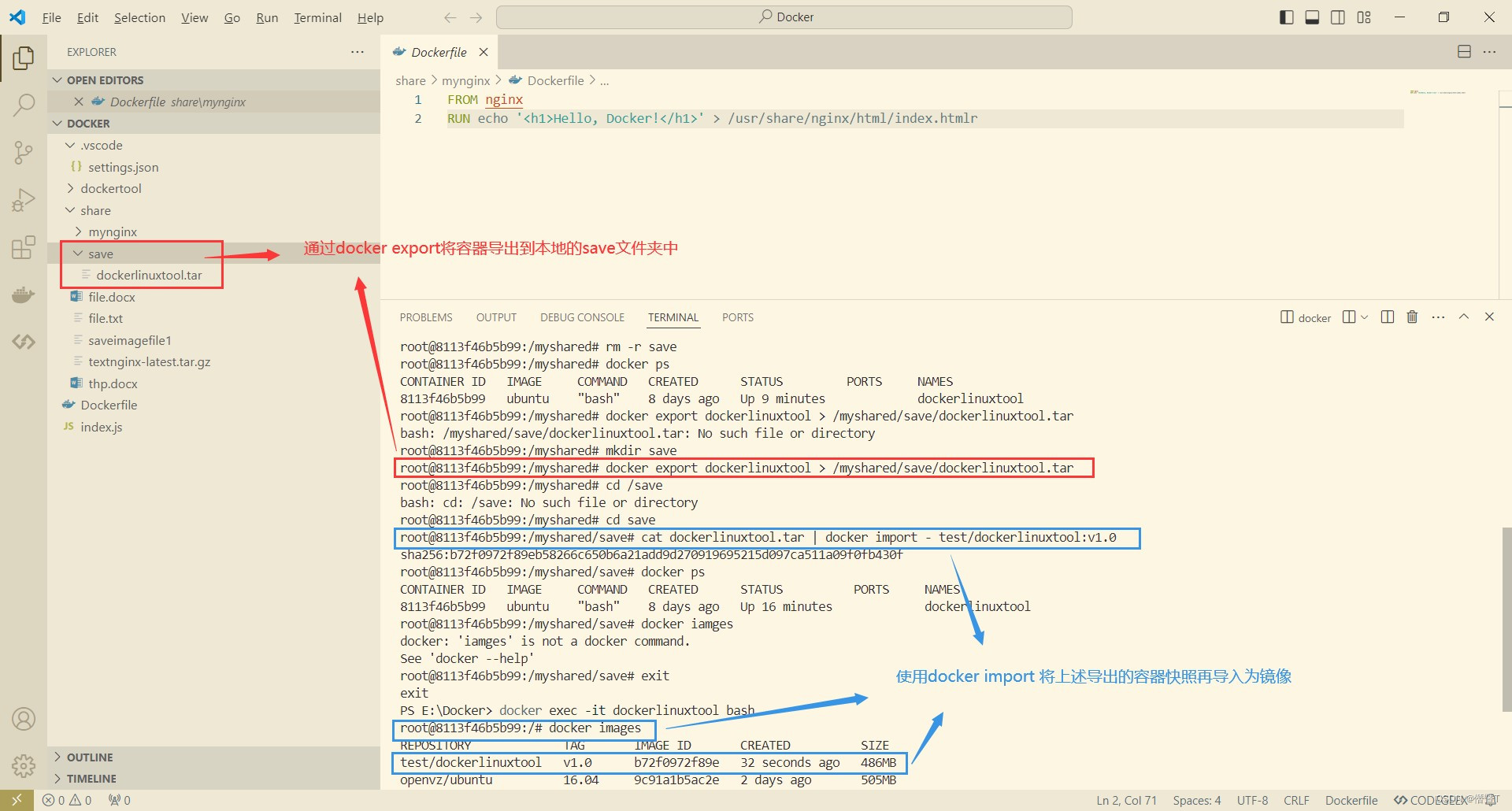Open editor More Actions ellipsis

[1489, 52]
